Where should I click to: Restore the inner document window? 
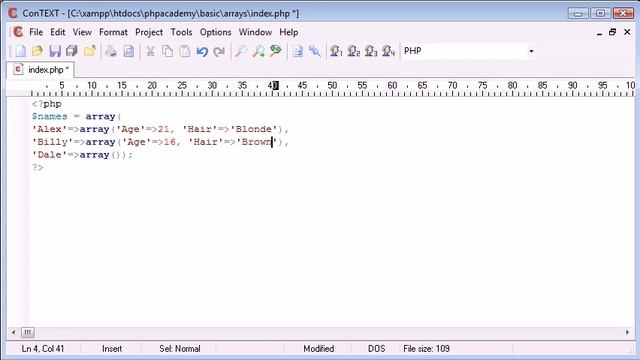[x=612, y=32]
